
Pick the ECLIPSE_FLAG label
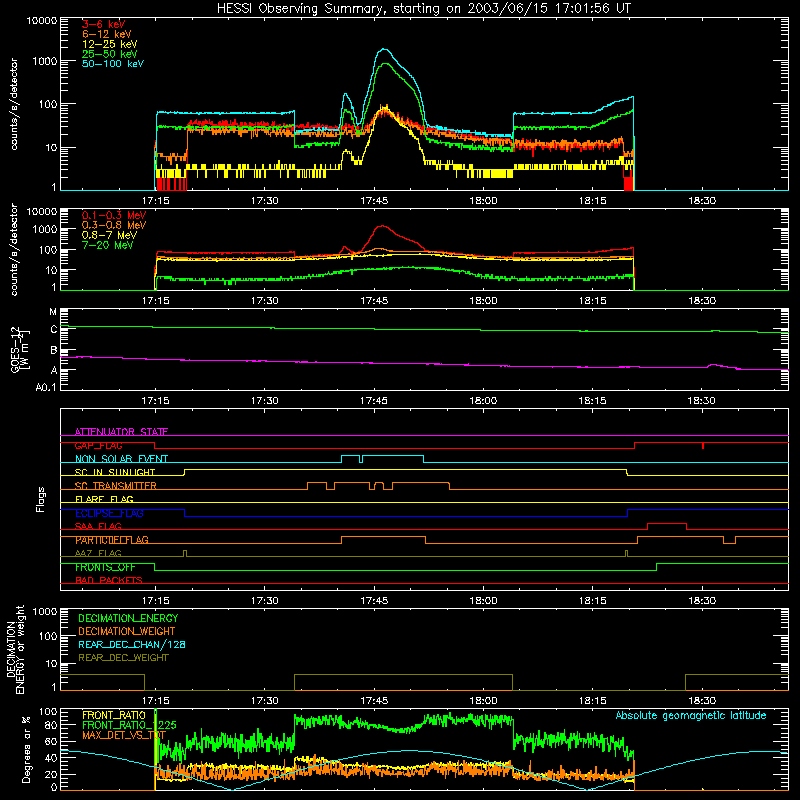(109, 513)
